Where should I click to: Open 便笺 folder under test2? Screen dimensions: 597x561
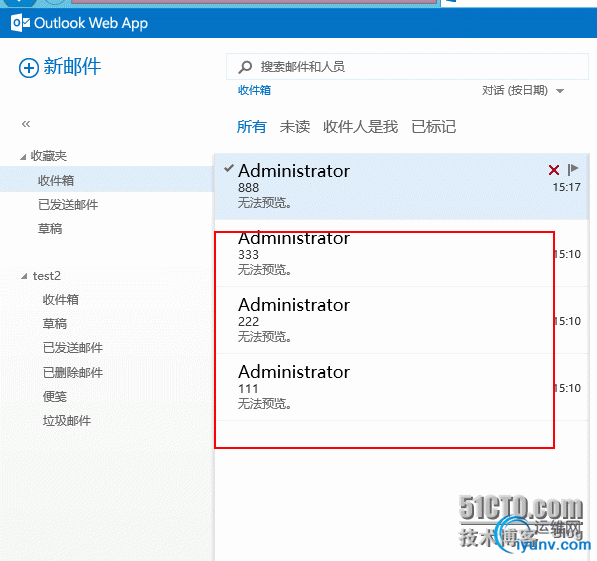click(54, 396)
